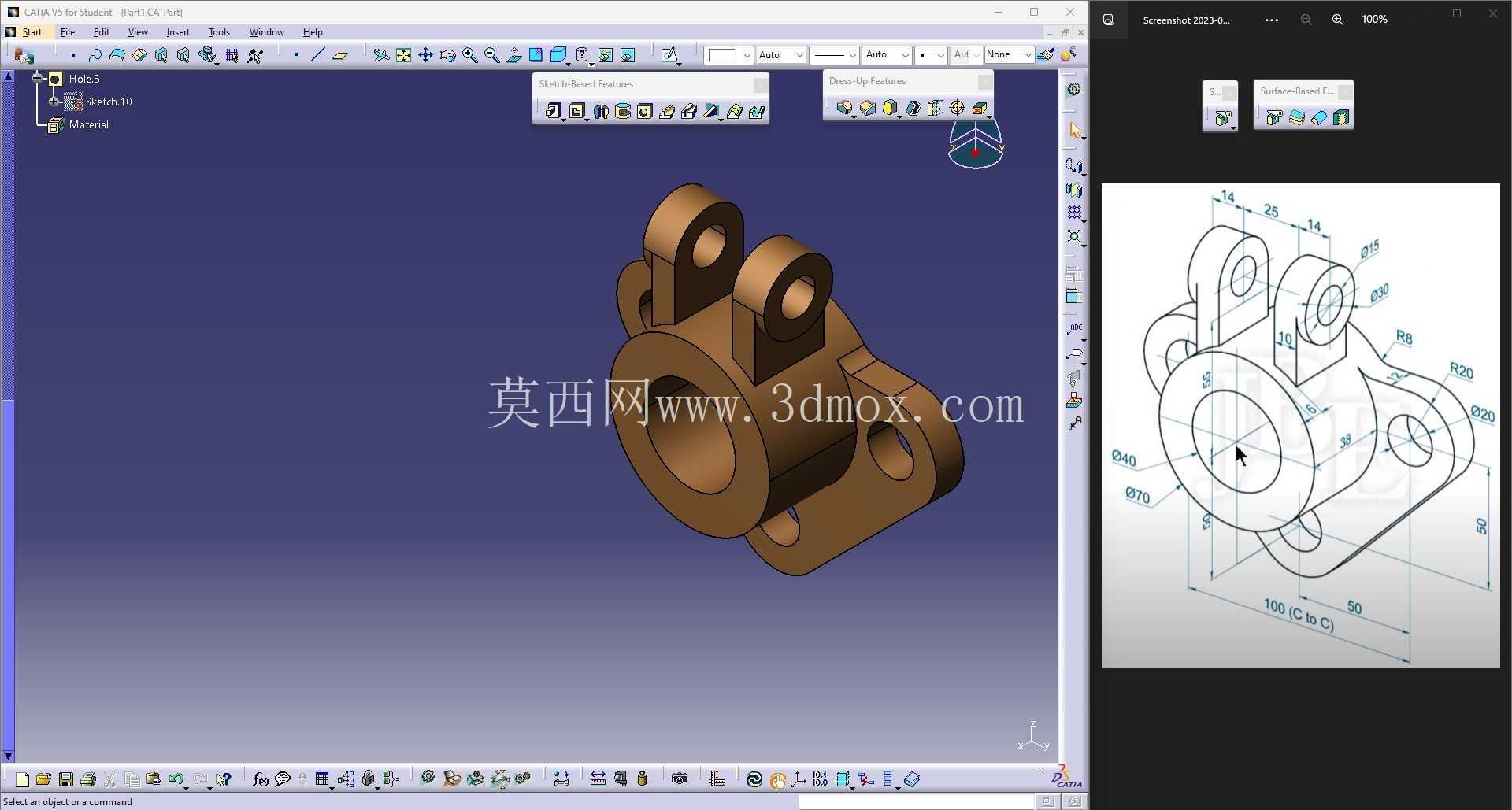
Task: Activate the Pan view tool
Action: point(425,55)
